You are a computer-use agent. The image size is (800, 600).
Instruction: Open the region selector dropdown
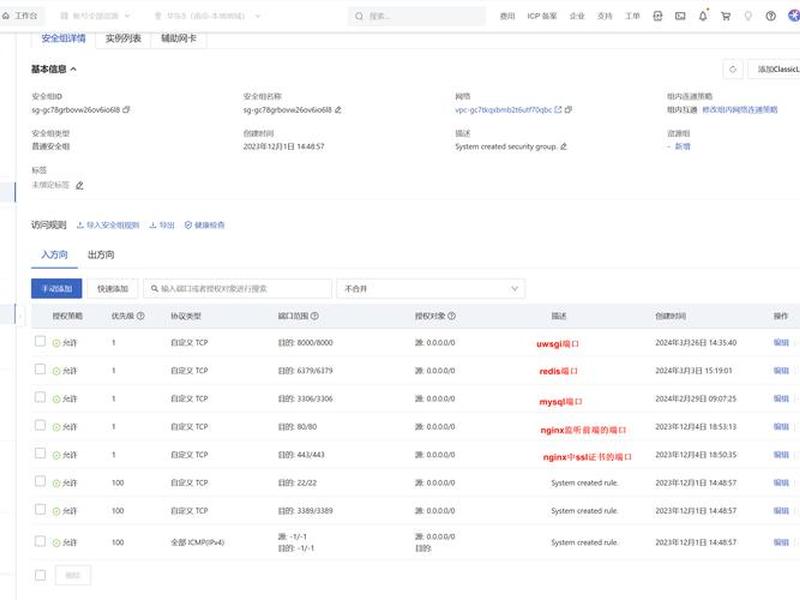(207, 16)
